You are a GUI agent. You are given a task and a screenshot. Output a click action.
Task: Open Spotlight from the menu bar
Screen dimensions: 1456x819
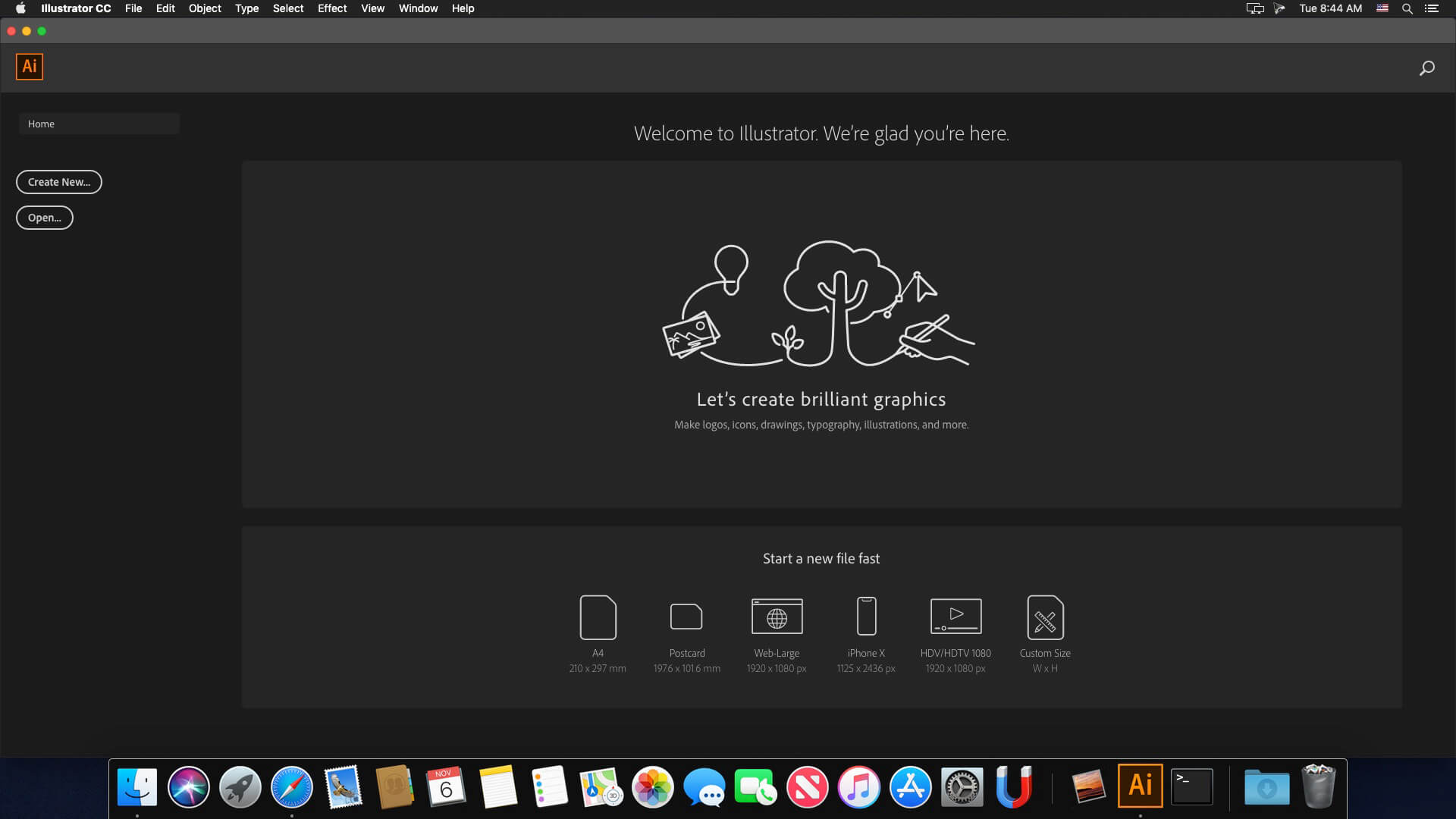click(x=1406, y=8)
